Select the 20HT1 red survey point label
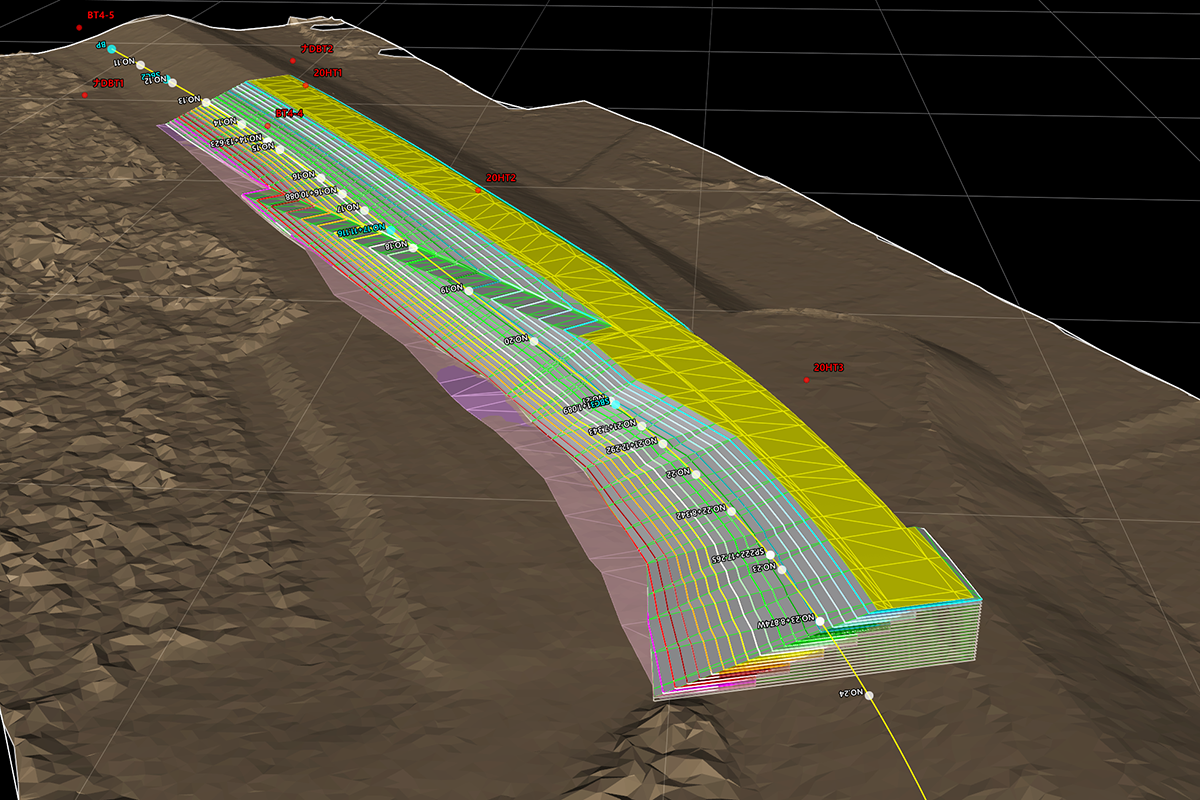1200x800 pixels. [x=328, y=73]
